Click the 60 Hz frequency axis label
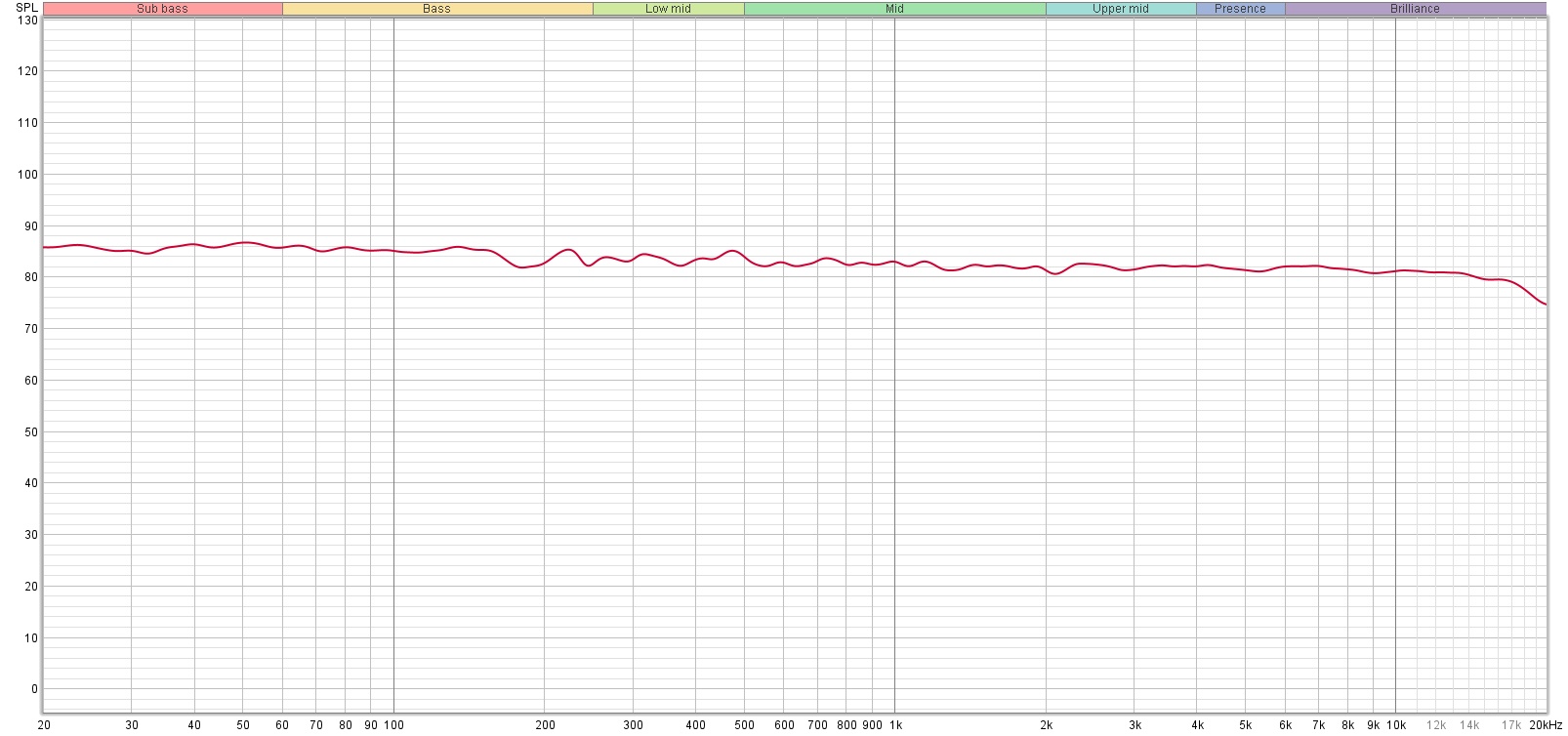The height and width of the screenshot is (736, 1568). click(282, 725)
